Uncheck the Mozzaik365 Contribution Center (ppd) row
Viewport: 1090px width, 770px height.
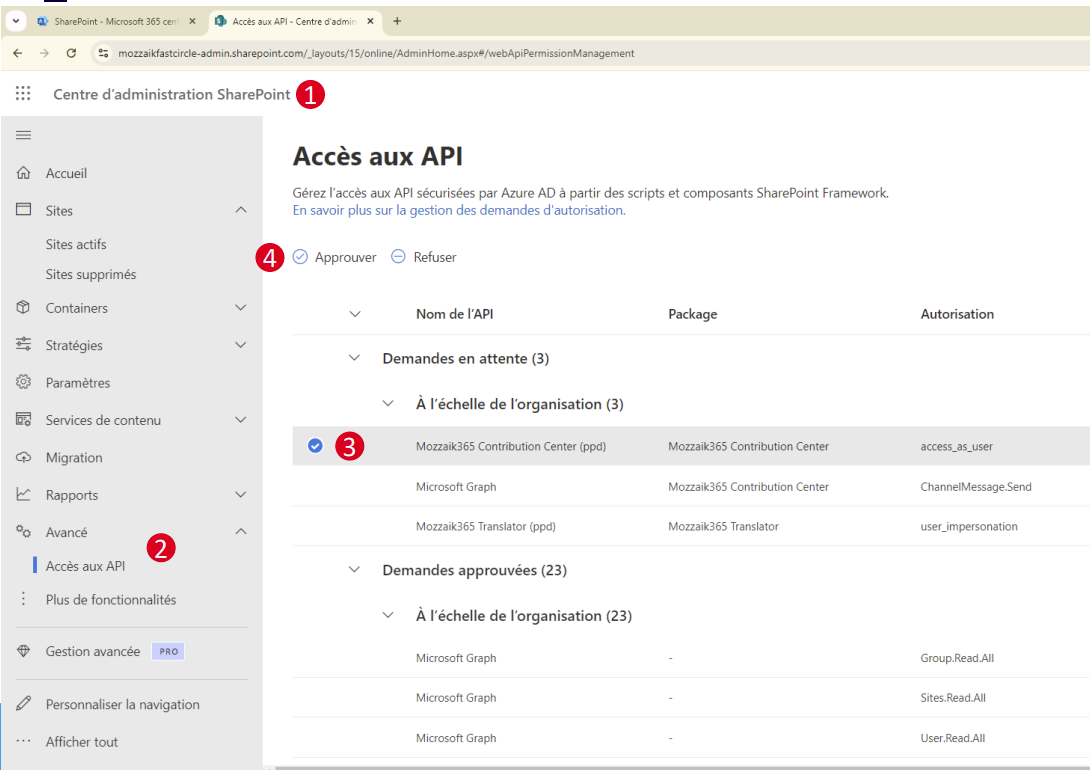pyautogui.click(x=315, y=445)
